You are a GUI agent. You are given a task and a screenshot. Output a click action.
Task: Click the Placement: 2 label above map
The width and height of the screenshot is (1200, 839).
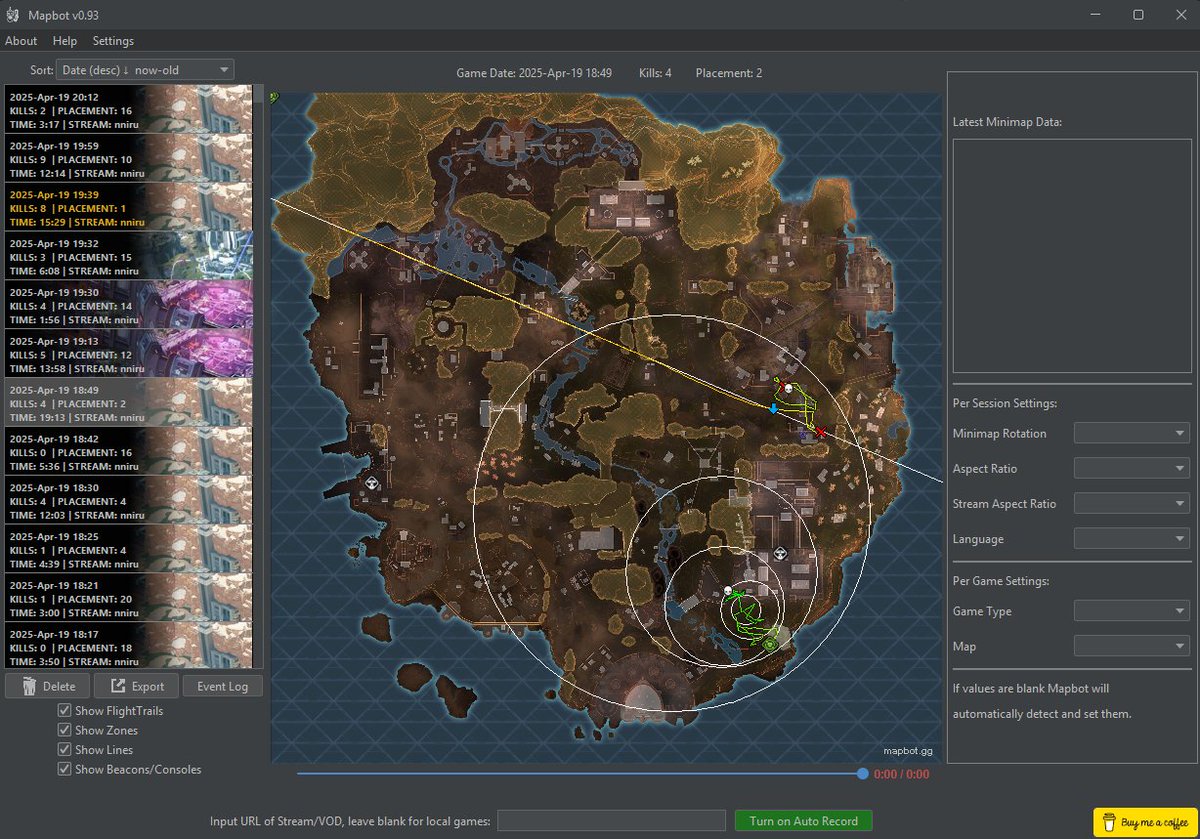click(729, 73)
